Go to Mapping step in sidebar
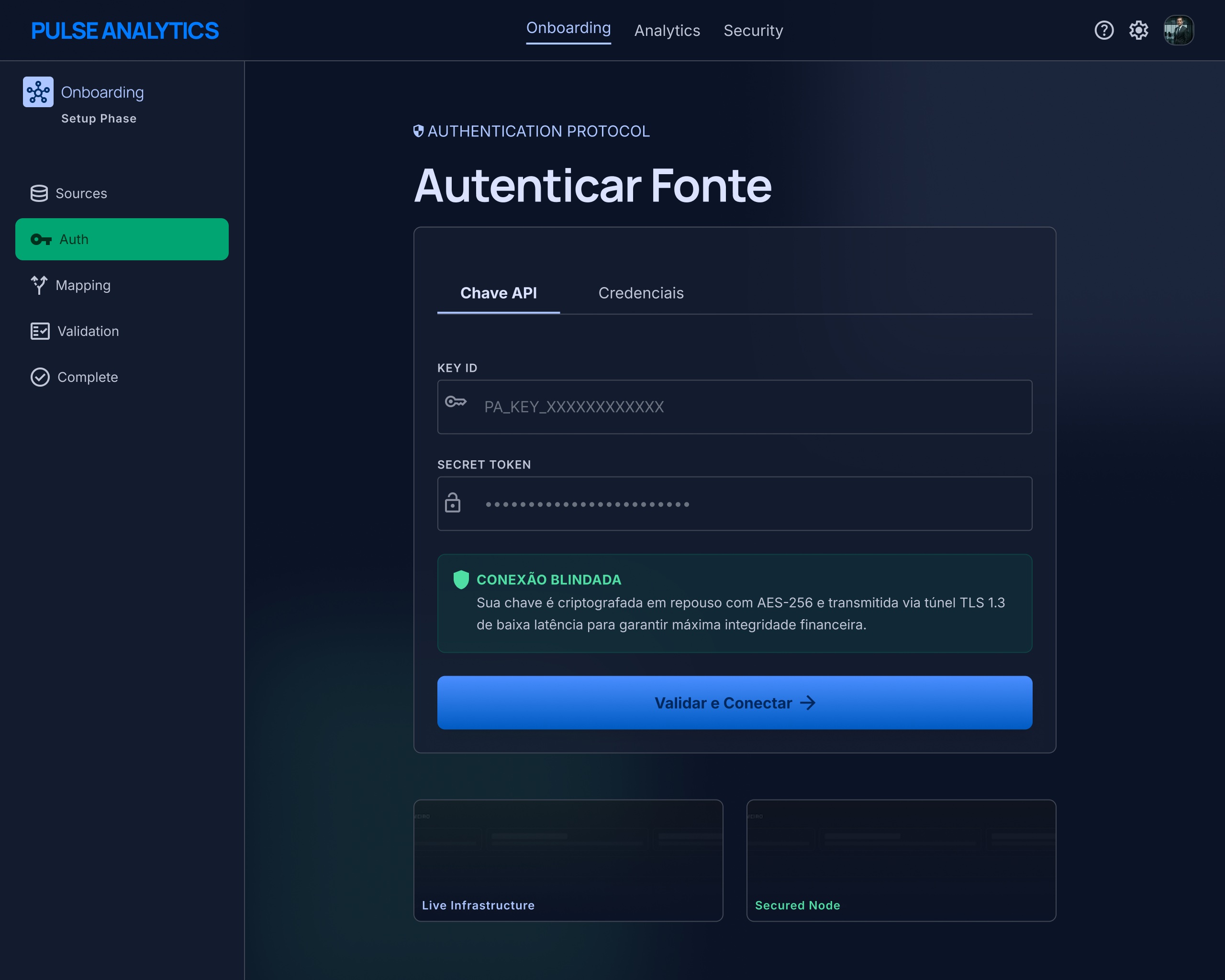 tap(122, 285)
